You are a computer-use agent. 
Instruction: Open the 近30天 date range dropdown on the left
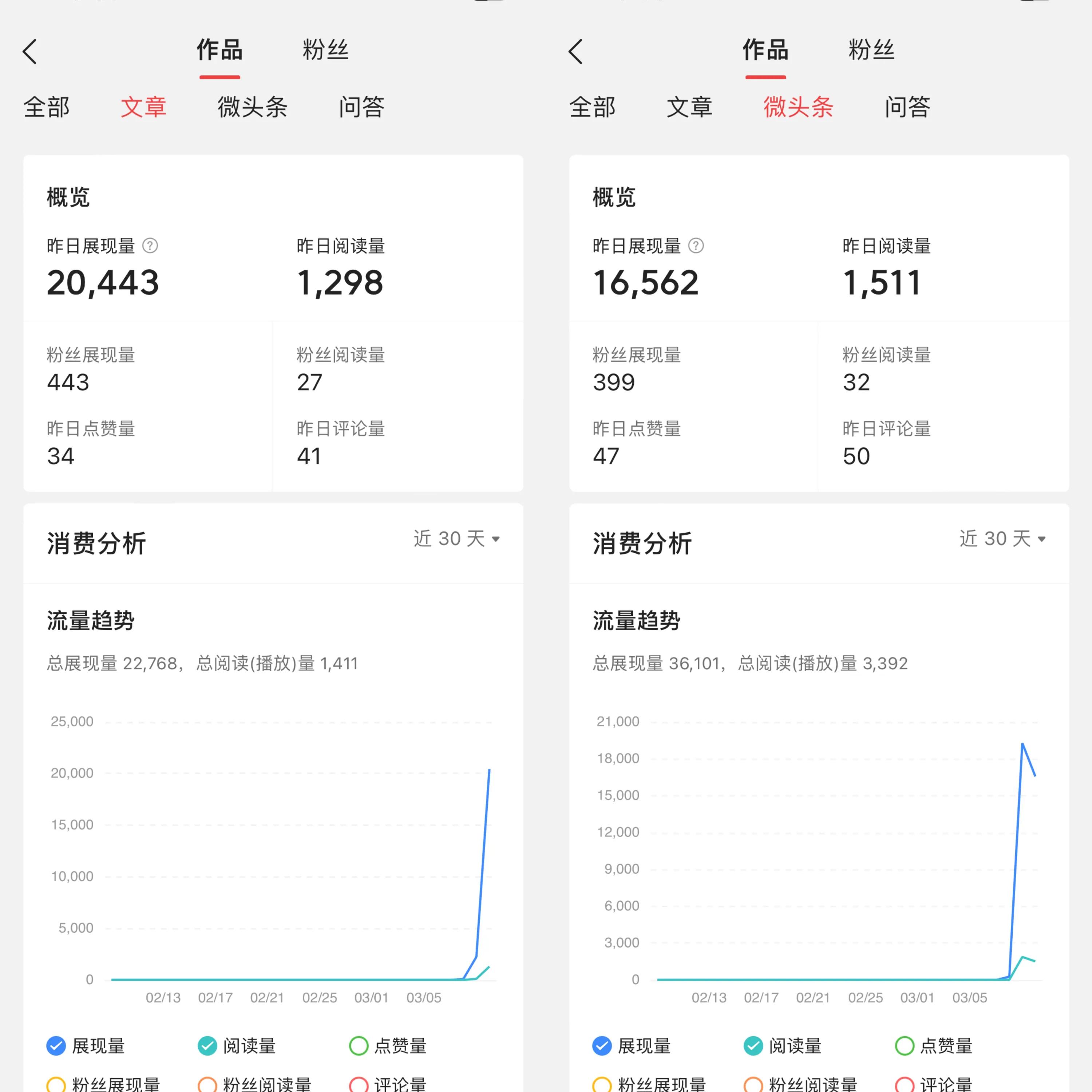coord(456,539)
